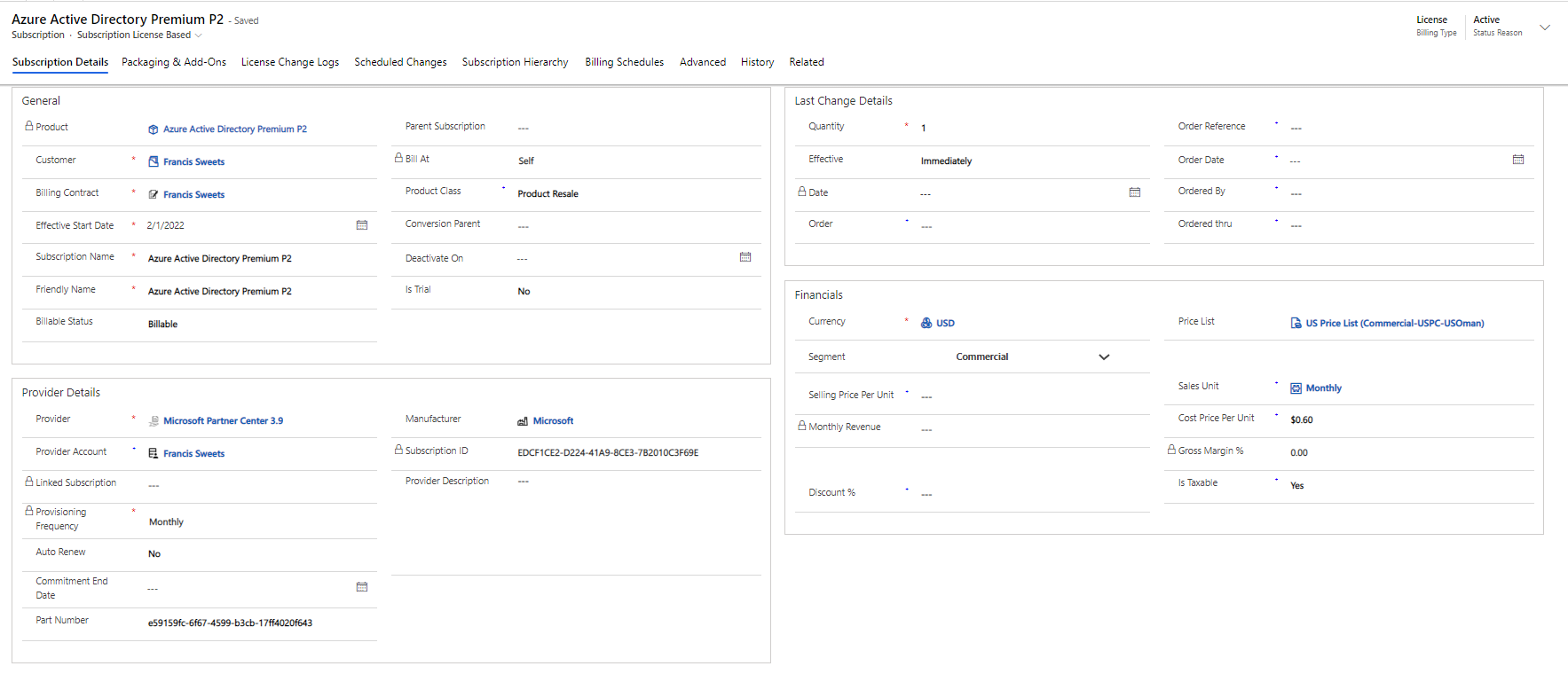Open the Azure Active Directory Premium P2 product link
1568x674 pixels.
pyautogui.click(x=235, y=129)
